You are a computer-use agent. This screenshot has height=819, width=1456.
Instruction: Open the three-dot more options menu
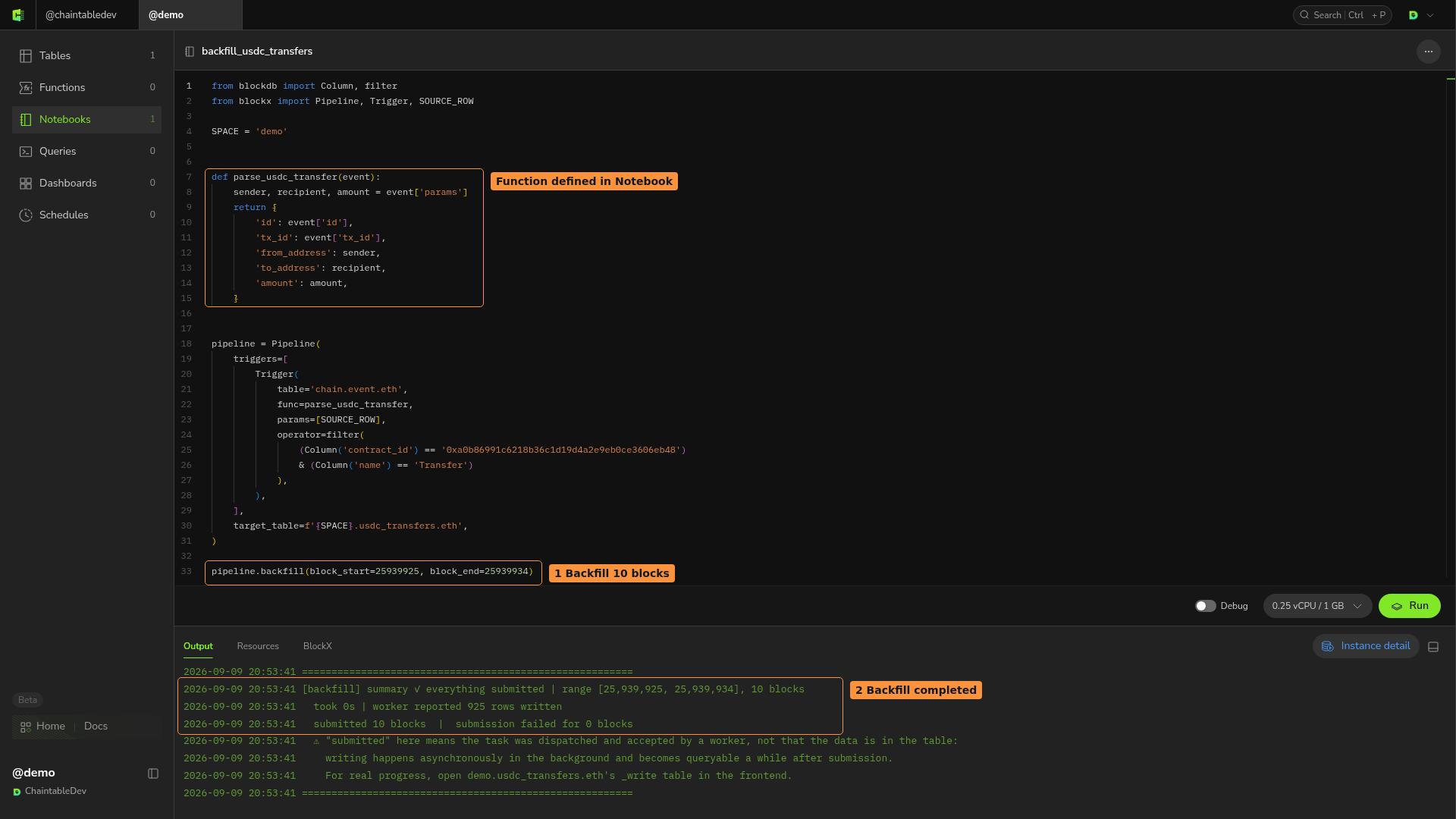click(1428, 52)
